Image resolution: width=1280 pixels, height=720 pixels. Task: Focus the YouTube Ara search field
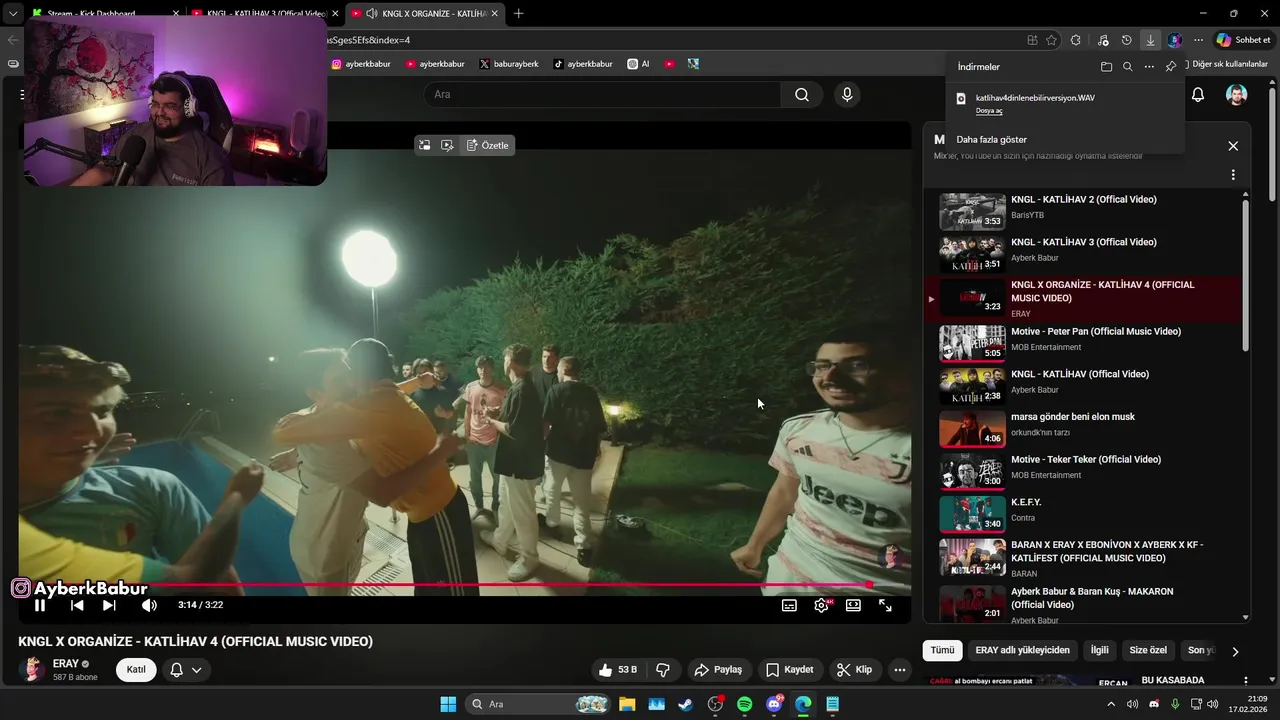click(x=602, y=95)
